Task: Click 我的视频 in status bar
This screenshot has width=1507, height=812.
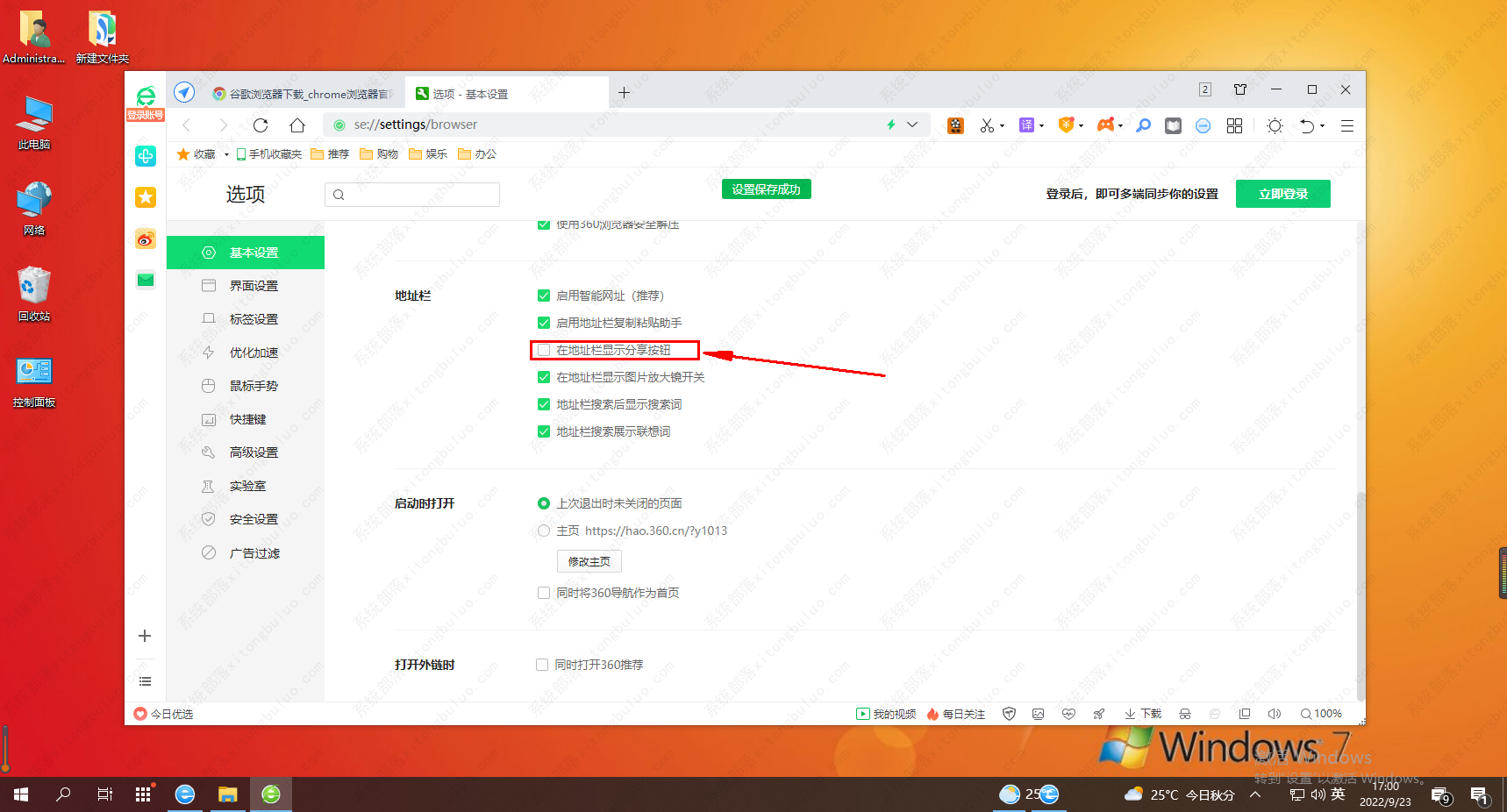Action: tap(886, 714)
